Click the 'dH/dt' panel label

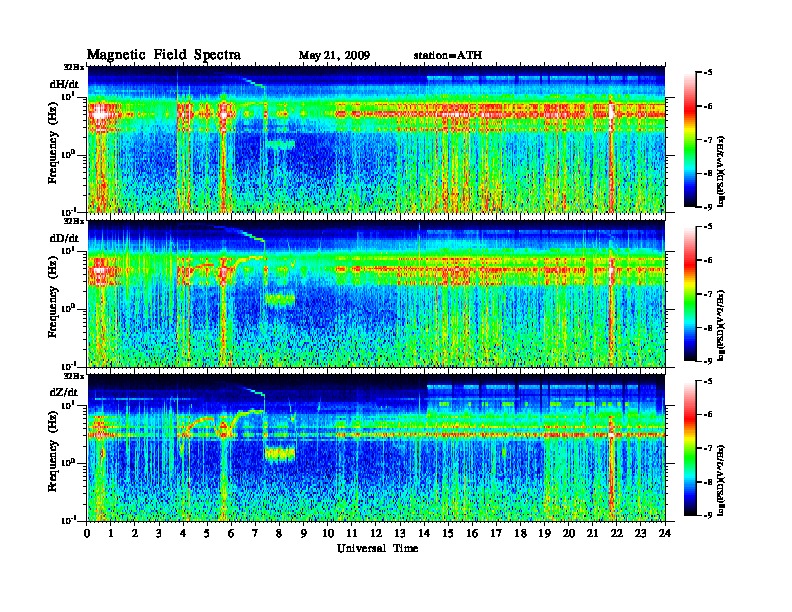[64, 84]
